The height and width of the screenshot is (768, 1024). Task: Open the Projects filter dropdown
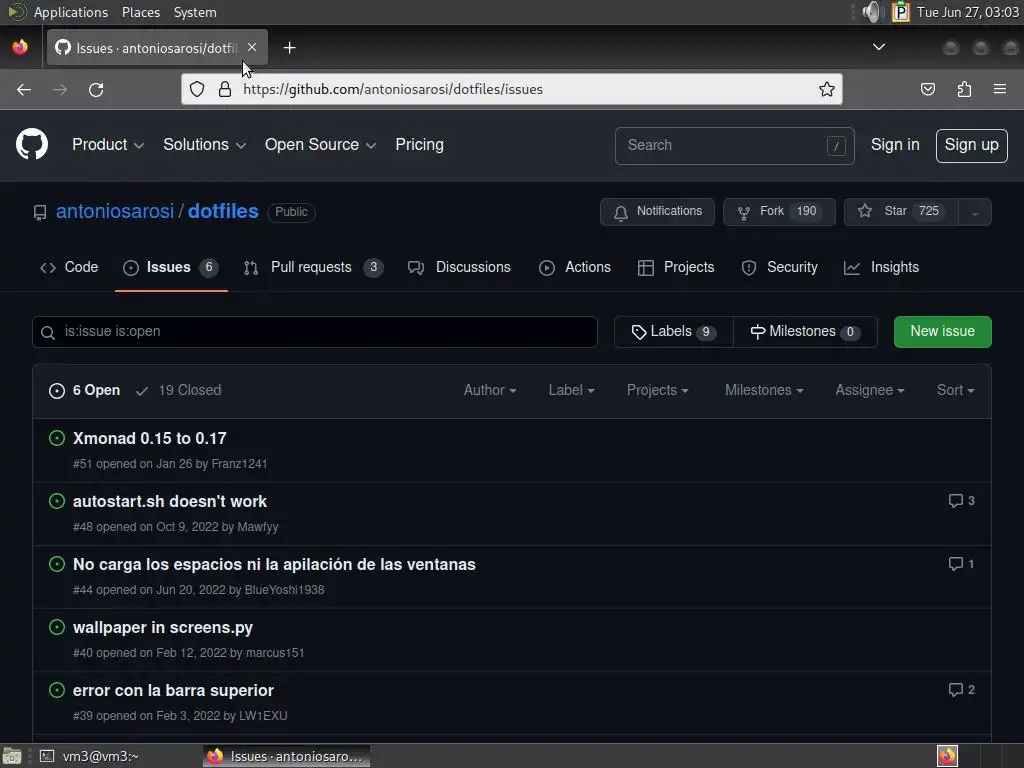[658, 391]
